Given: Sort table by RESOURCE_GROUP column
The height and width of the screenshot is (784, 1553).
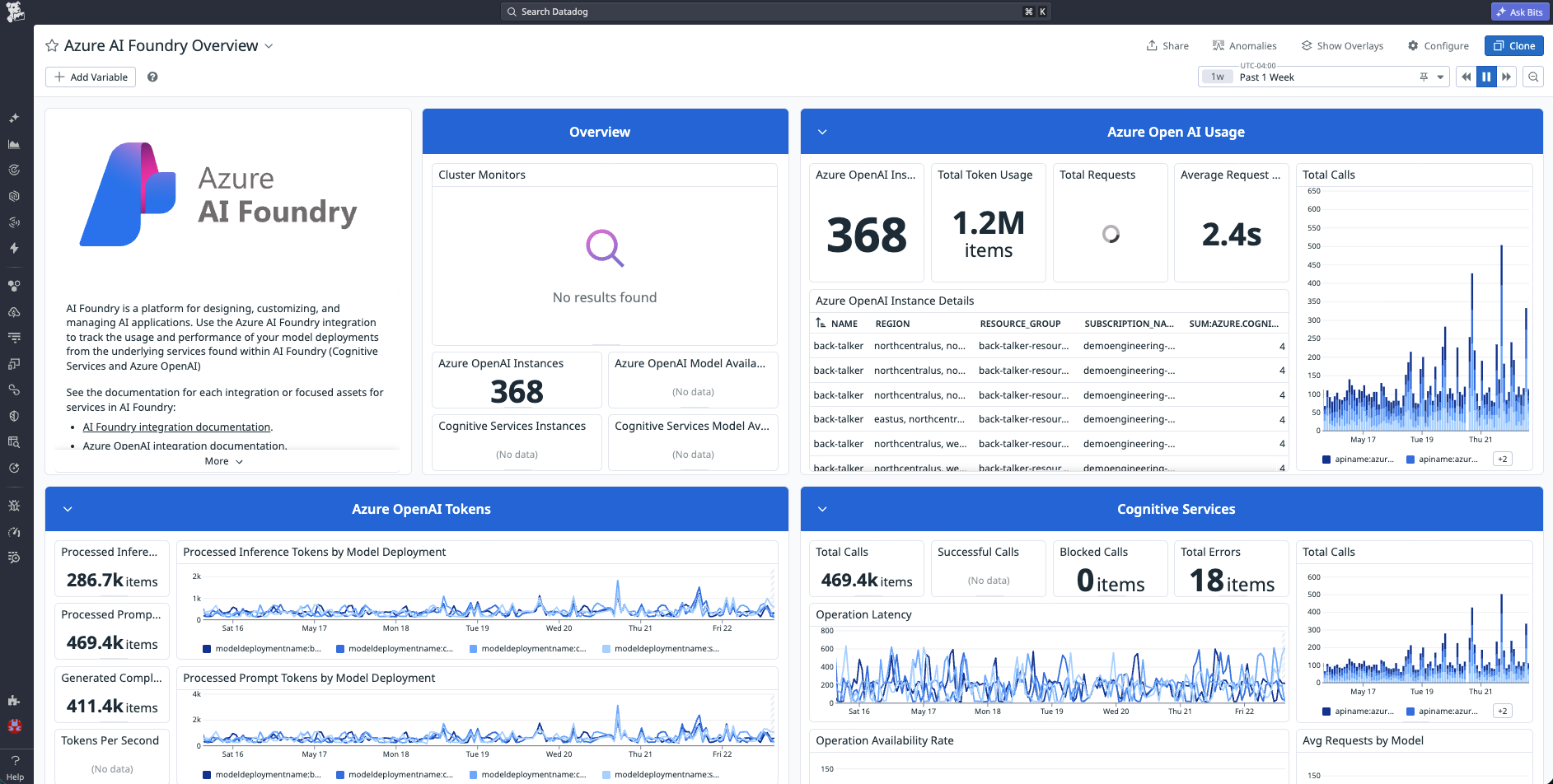Looking at the screenshot, I should (x=1020, y=324).
